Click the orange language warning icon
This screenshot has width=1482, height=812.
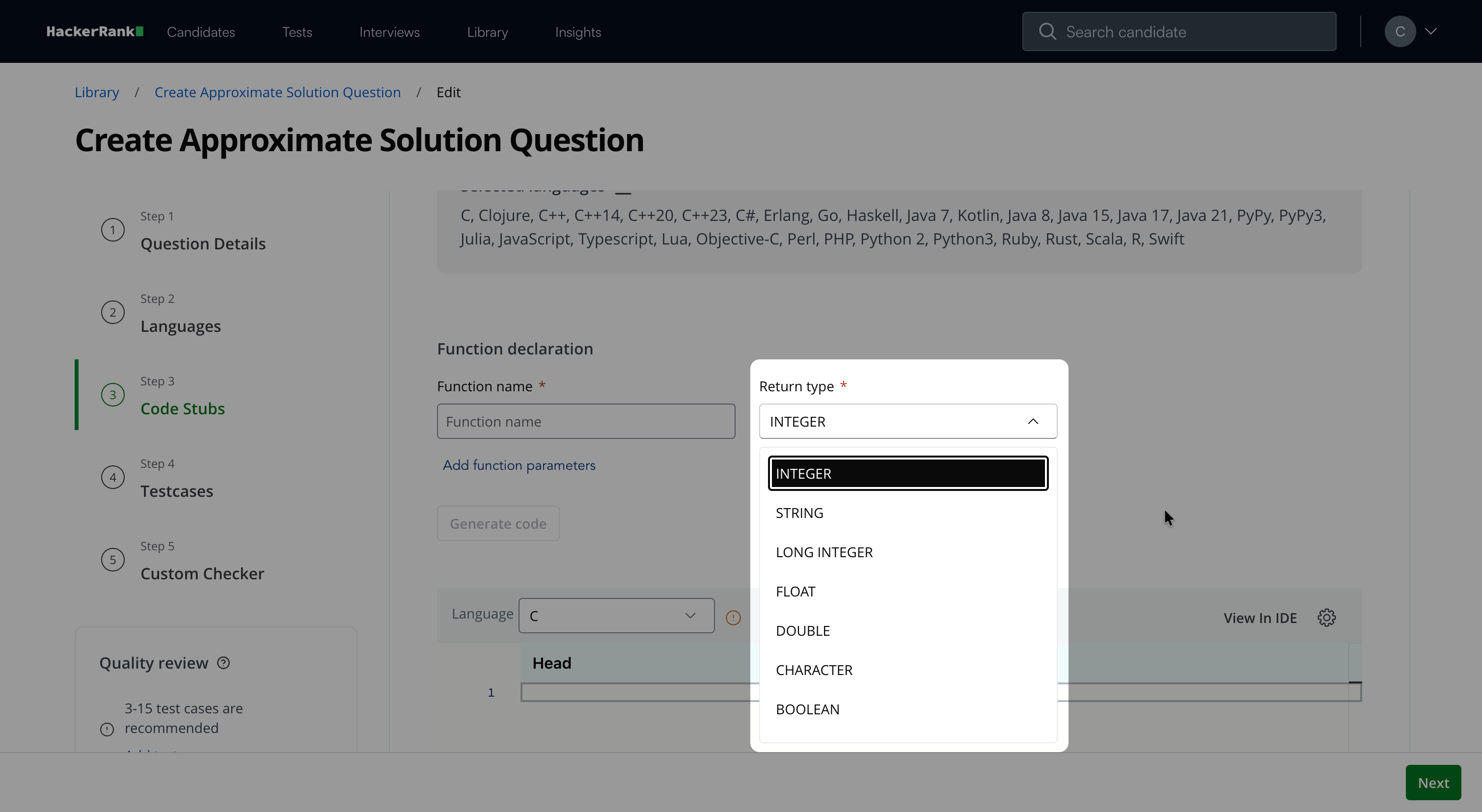(733, 618)
